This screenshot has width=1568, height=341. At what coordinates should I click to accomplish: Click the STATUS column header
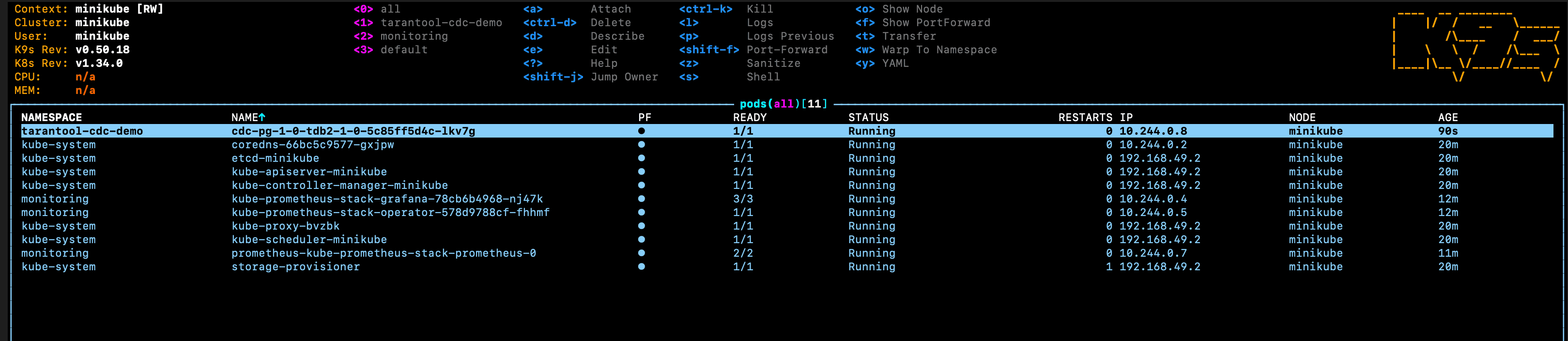click(x=868, y=118)
